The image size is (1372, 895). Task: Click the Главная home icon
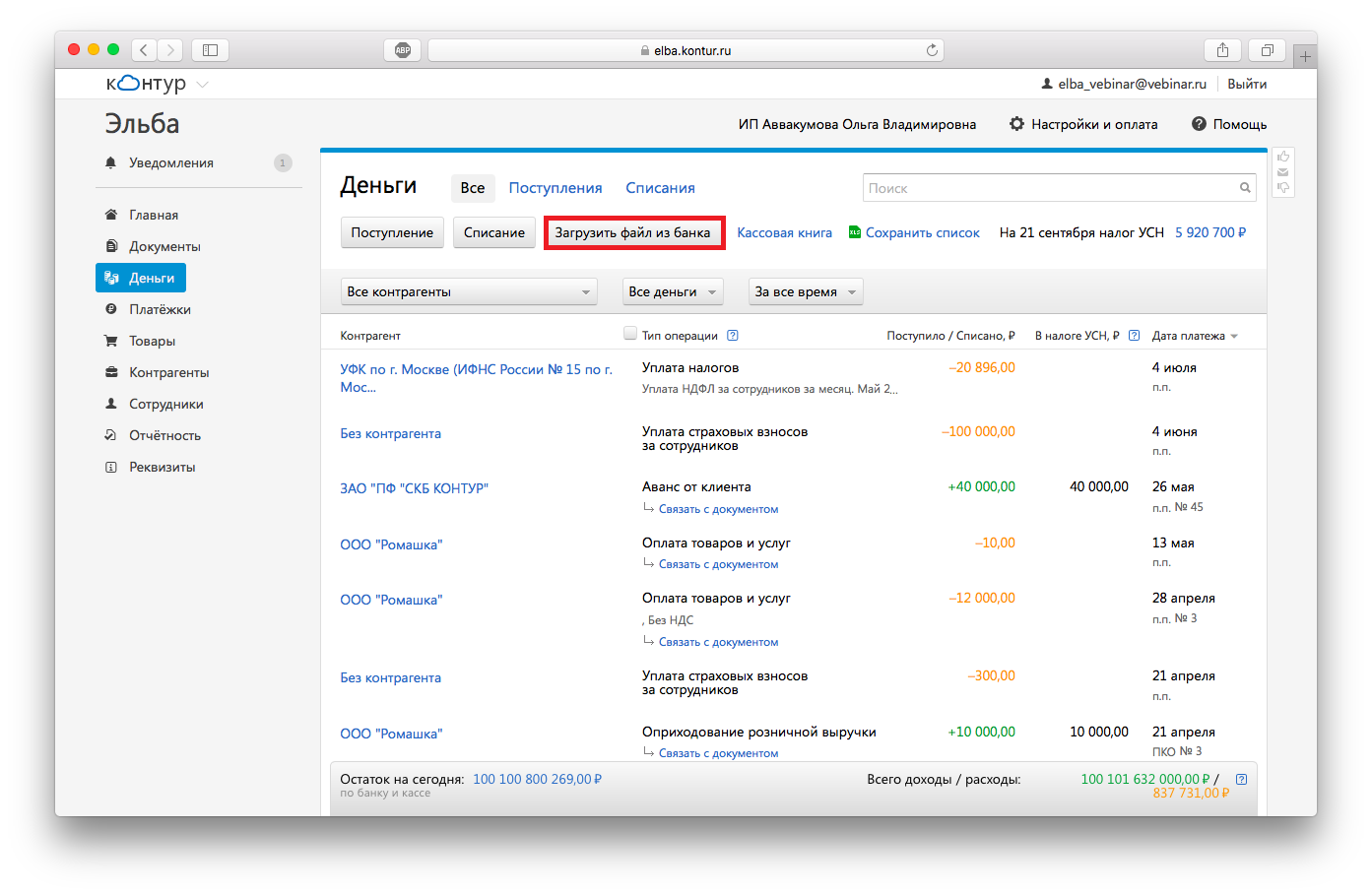pos(111,215)
